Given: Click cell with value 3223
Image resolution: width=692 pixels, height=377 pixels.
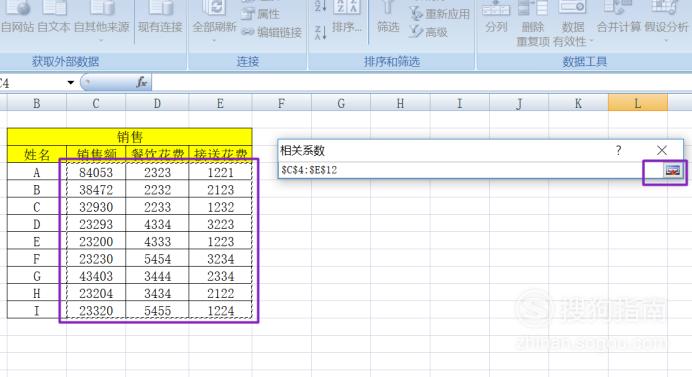Looking at the screenshot, I should pyautogui.click(x=220, y=224).
